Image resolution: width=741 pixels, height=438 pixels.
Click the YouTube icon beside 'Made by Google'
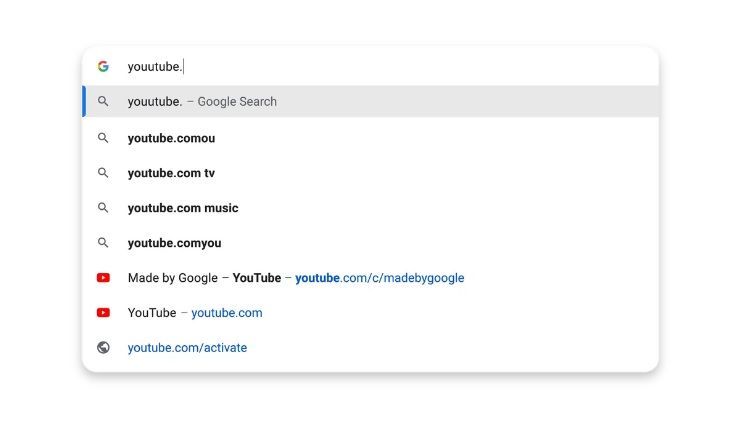tap(103, 278)
